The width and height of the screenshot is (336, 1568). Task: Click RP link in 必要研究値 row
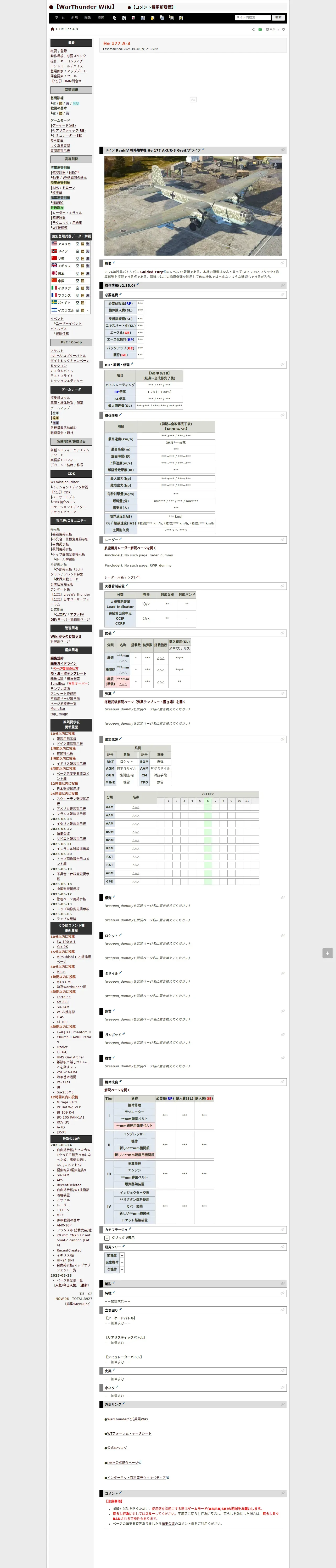click(129, 303)
